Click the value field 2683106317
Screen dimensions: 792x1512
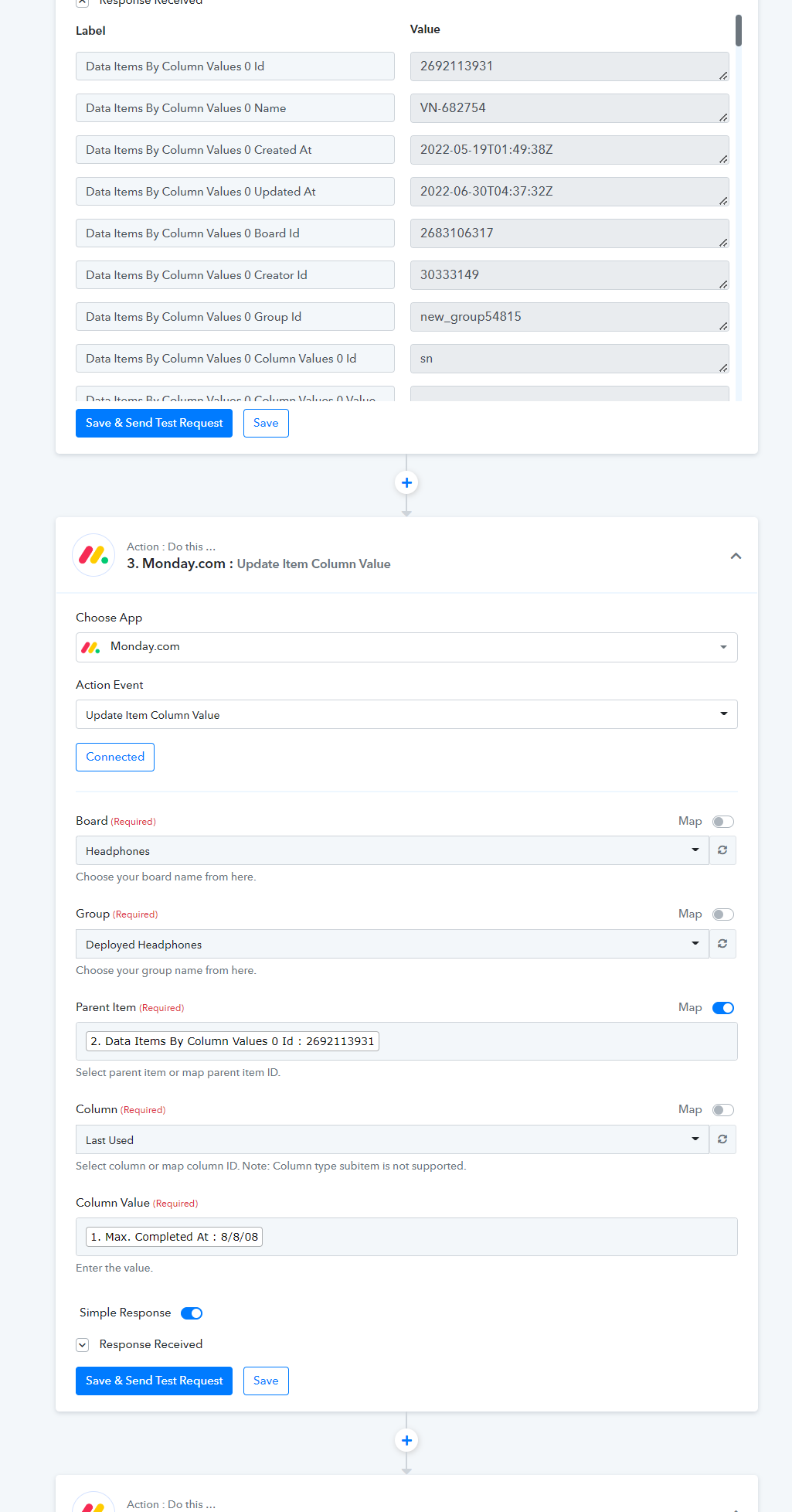click(569, 233)
